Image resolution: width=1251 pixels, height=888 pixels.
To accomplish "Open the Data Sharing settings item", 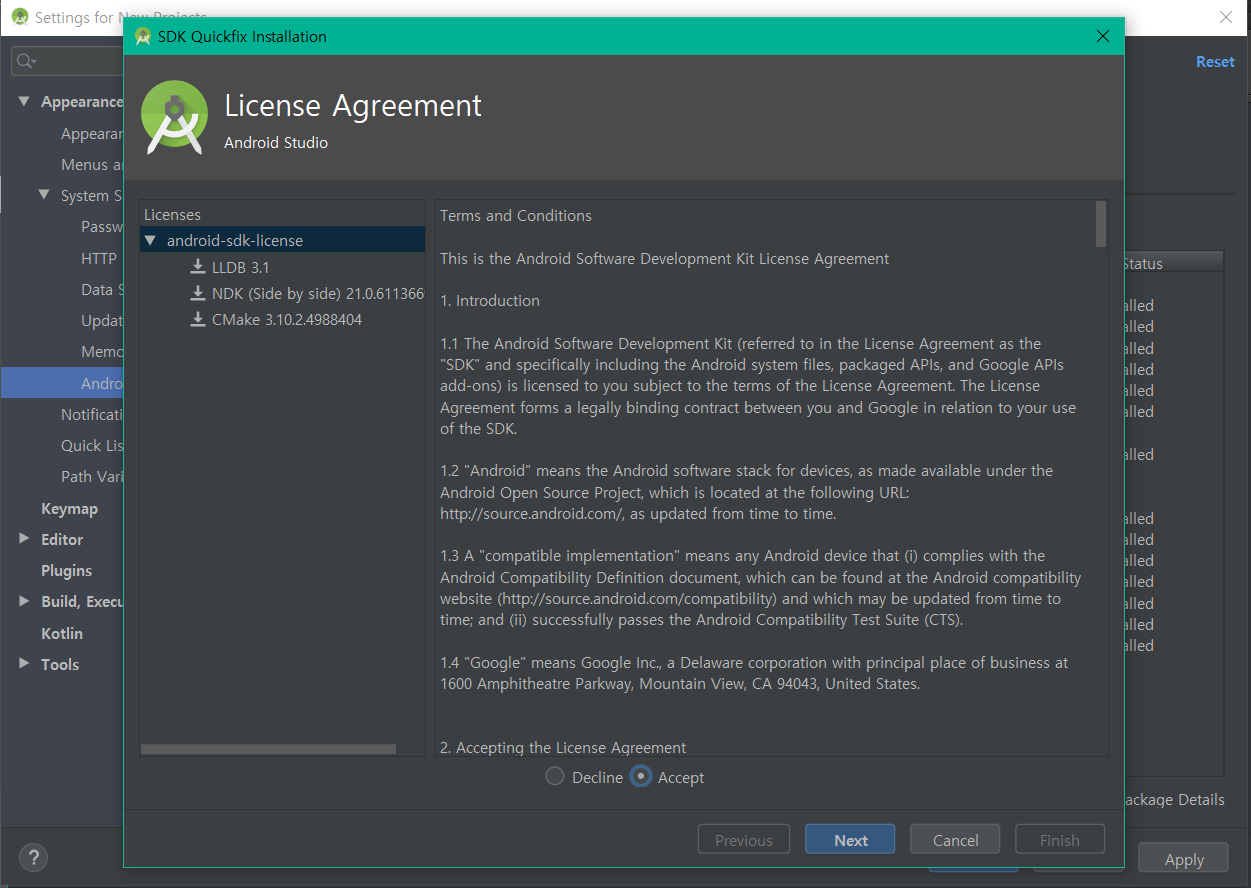I will pos(102,289).
